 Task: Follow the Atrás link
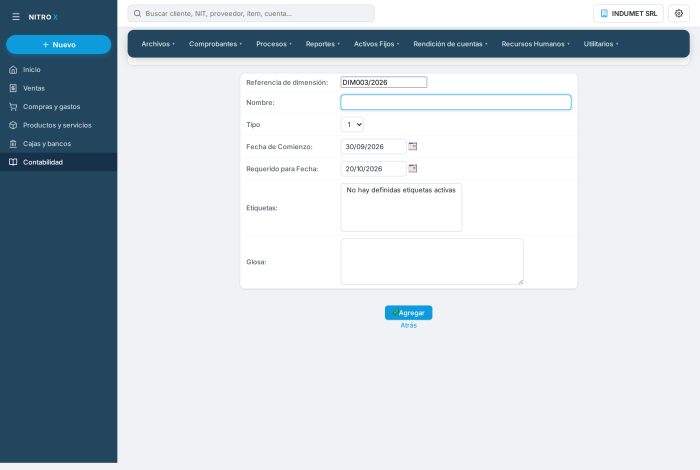[408, 325]
